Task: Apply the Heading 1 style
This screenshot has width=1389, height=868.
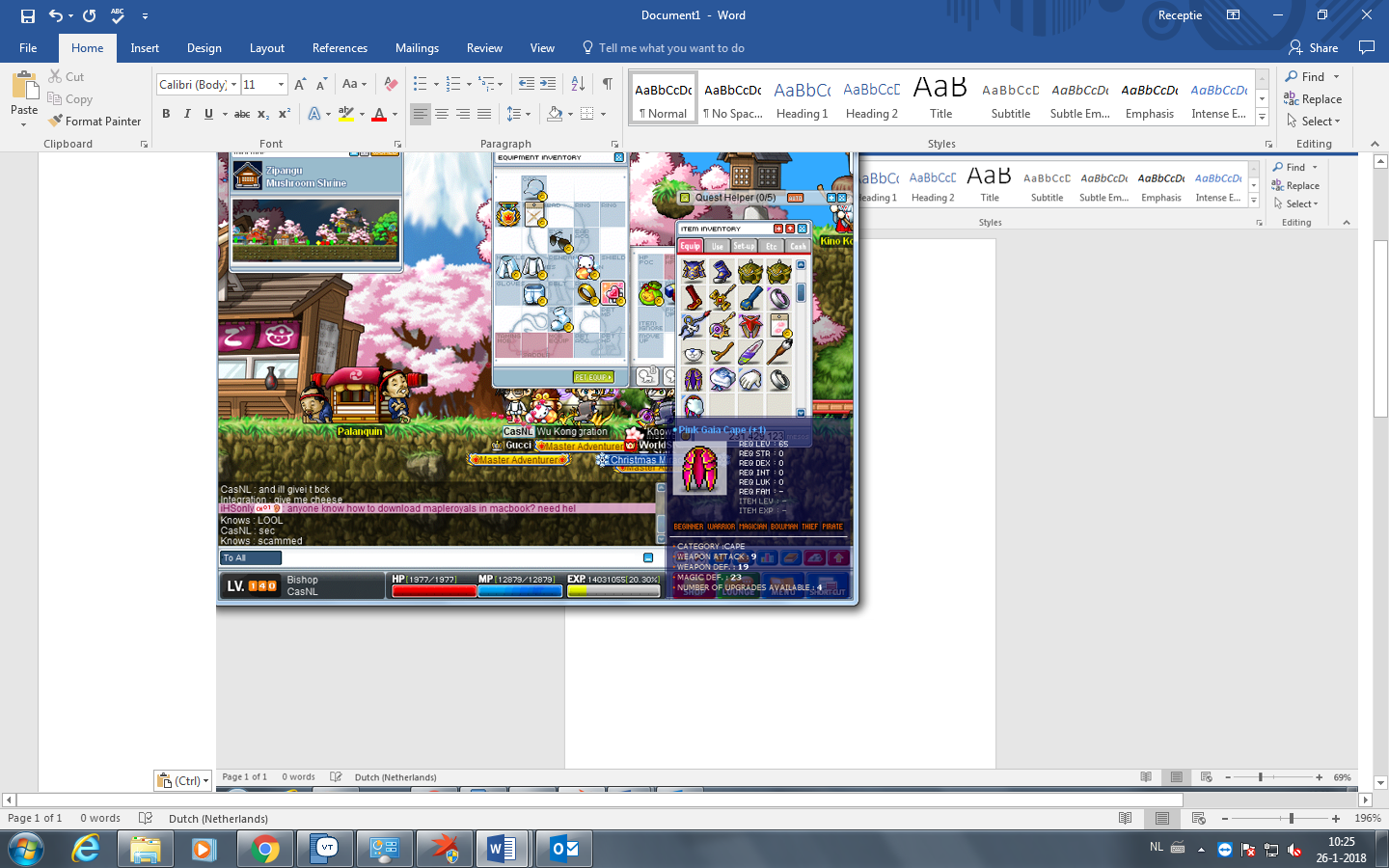Action: click(x=802, y=98)
